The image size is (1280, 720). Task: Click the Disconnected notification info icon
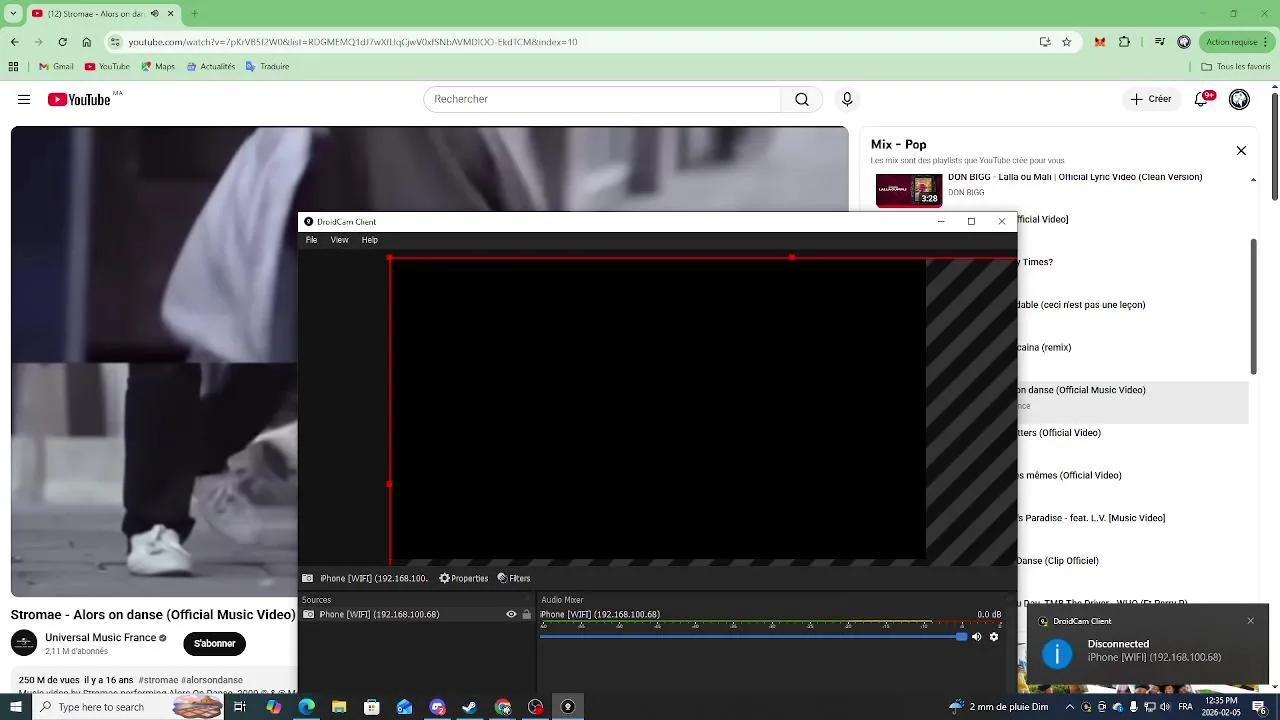coord(1057,653)
